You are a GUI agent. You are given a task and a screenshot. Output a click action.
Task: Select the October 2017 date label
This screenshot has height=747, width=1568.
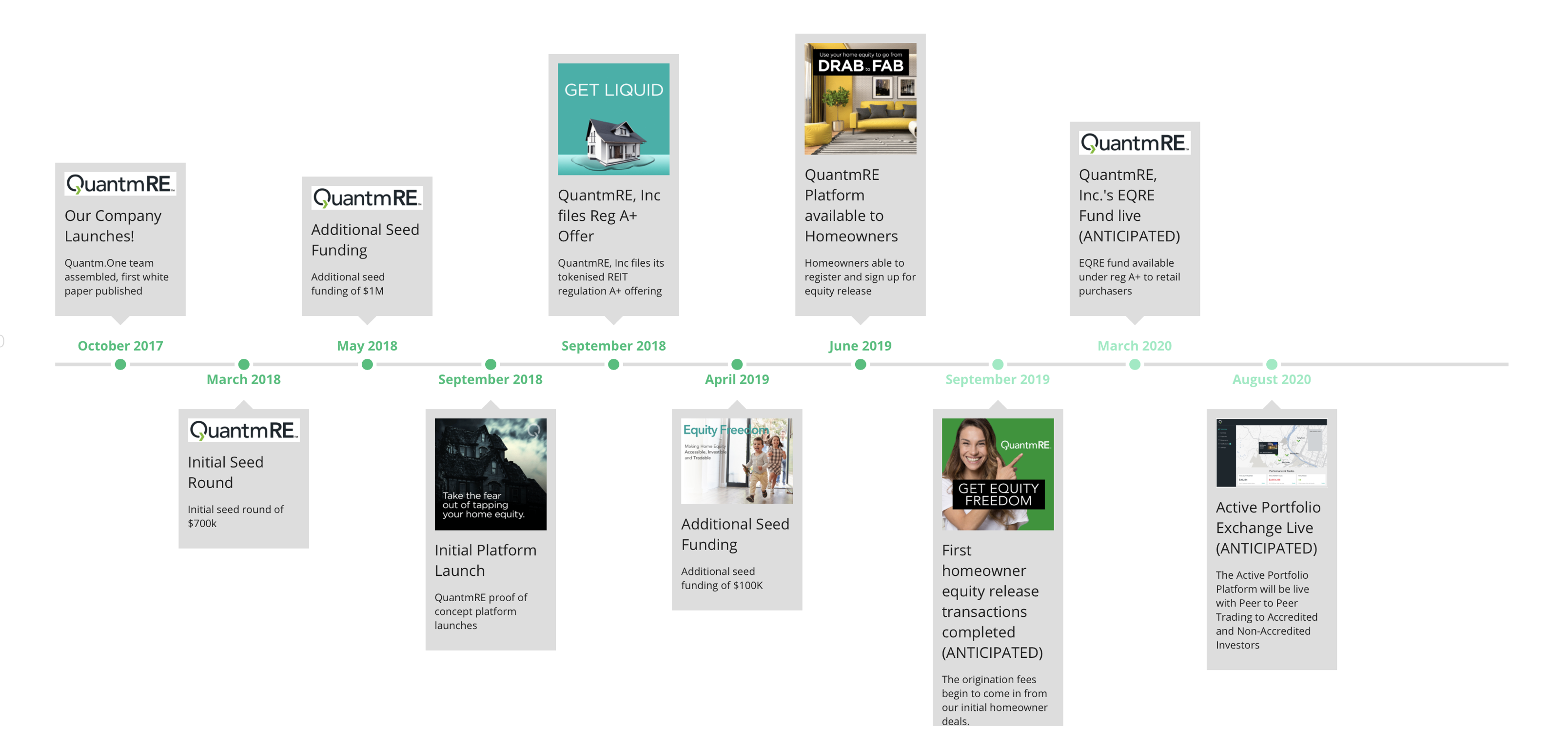point(120,346)
